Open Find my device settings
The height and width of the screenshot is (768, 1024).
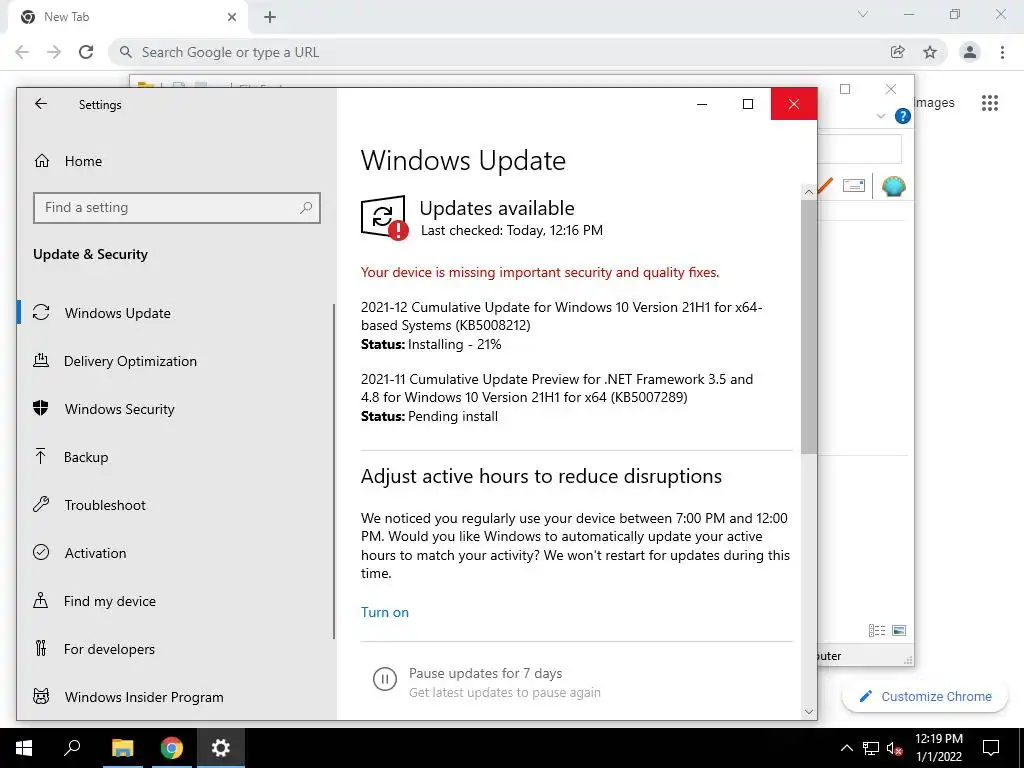(x=110, y=601)
